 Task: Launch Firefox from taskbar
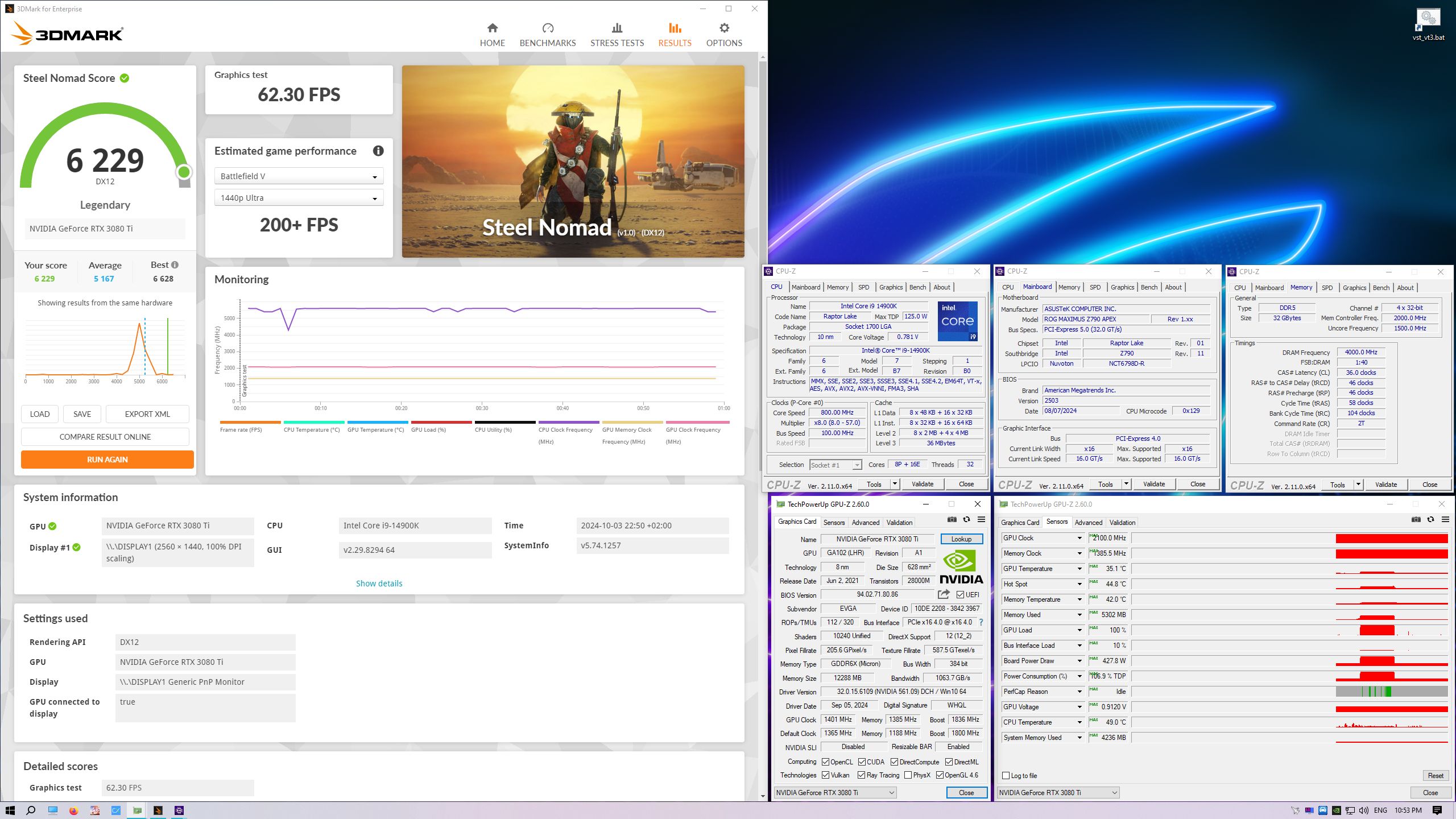[73, 810]
